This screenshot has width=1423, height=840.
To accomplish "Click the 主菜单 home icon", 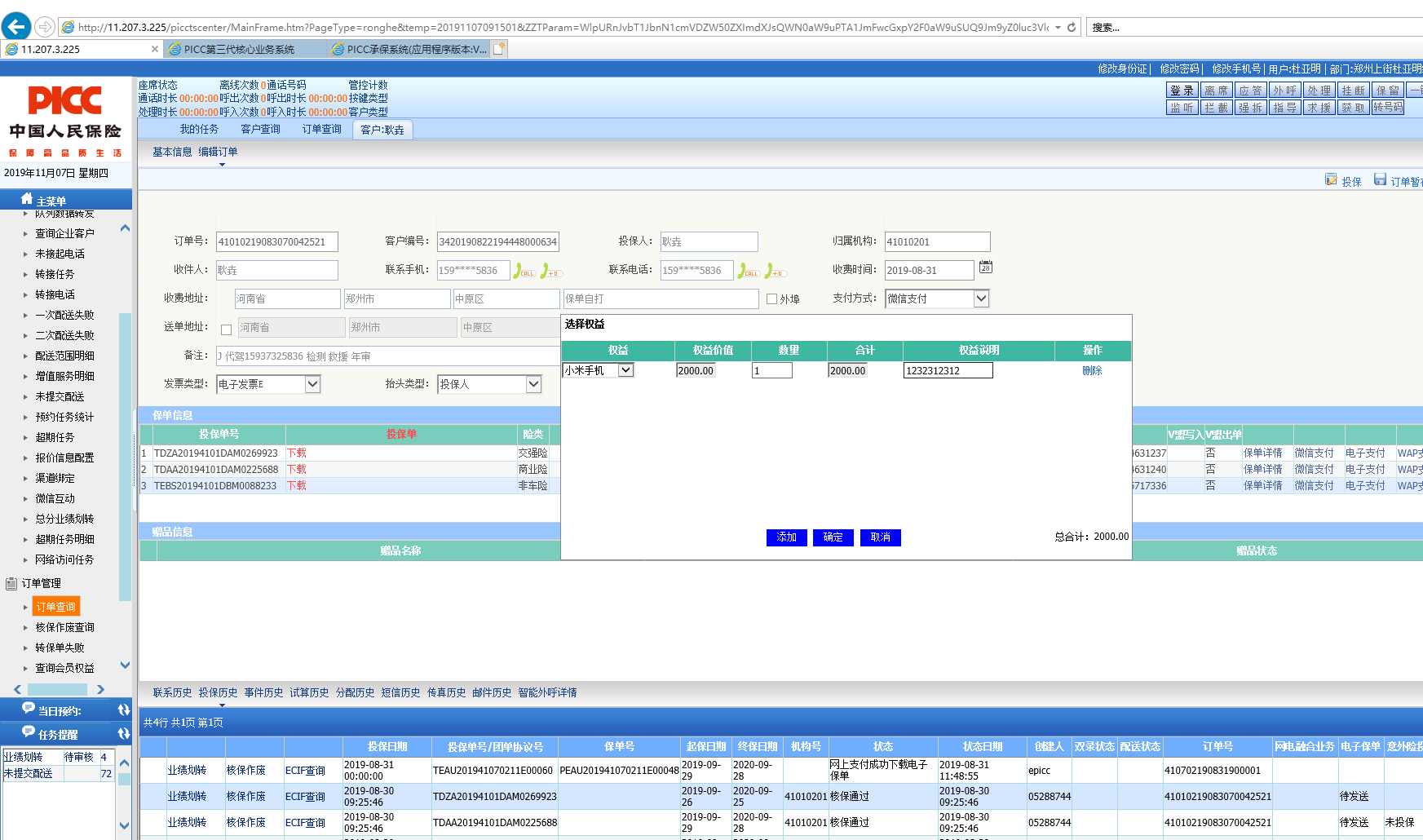I will pos(27,199).
